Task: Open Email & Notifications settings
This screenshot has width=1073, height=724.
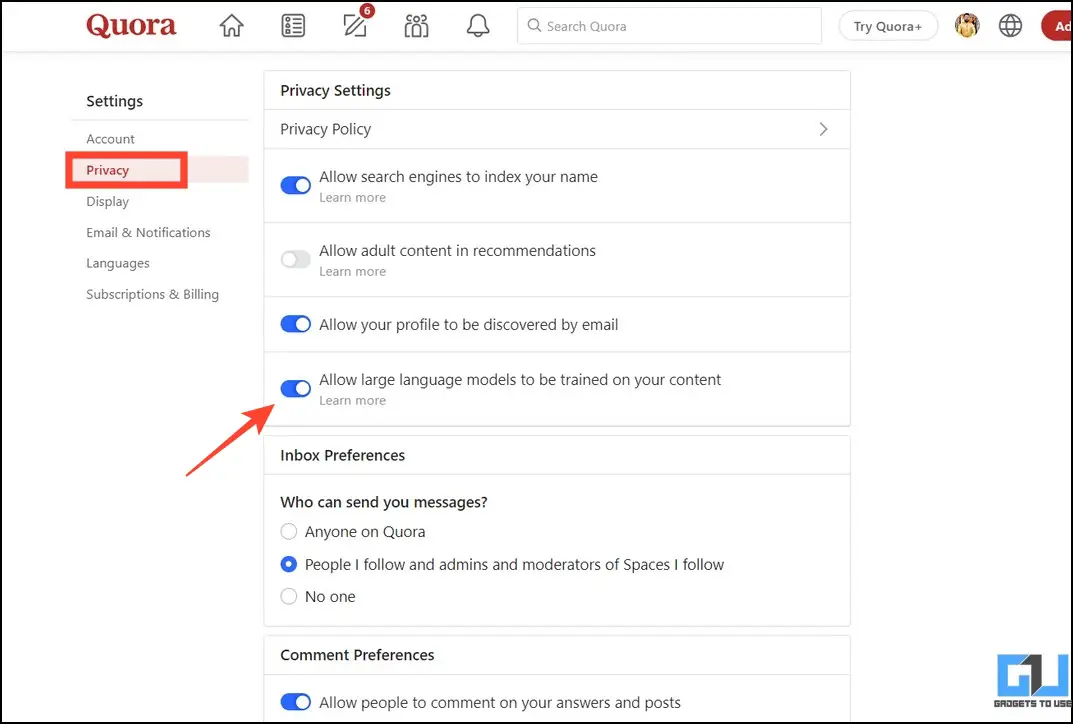Action: pyautogui.click(x=148, y=233)
